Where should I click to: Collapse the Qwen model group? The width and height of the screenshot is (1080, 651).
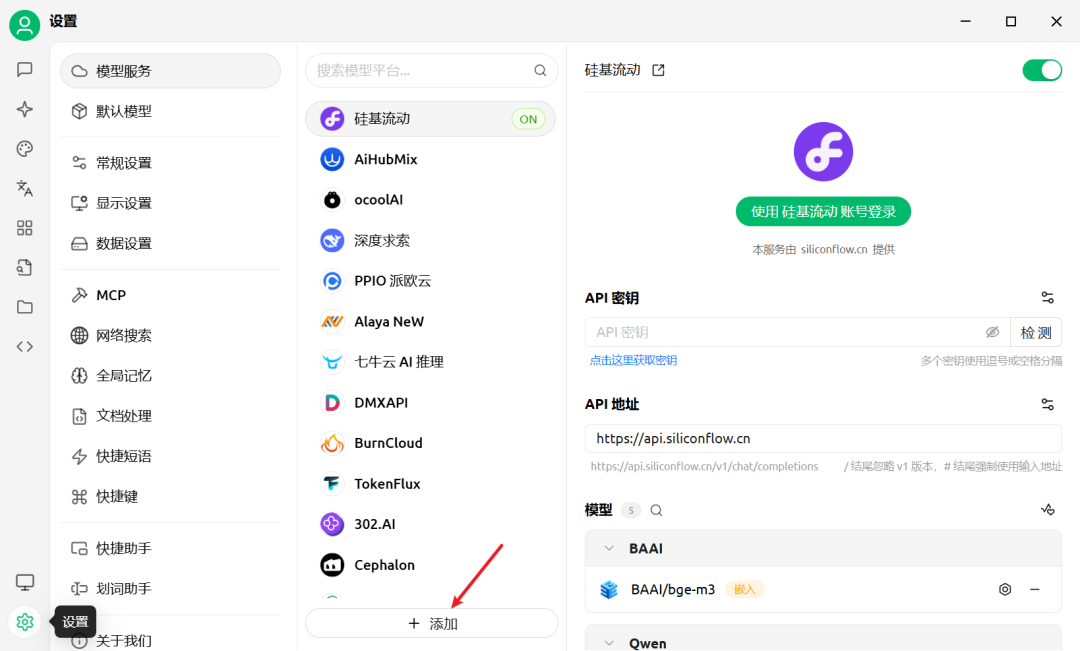tap(609, 643)
